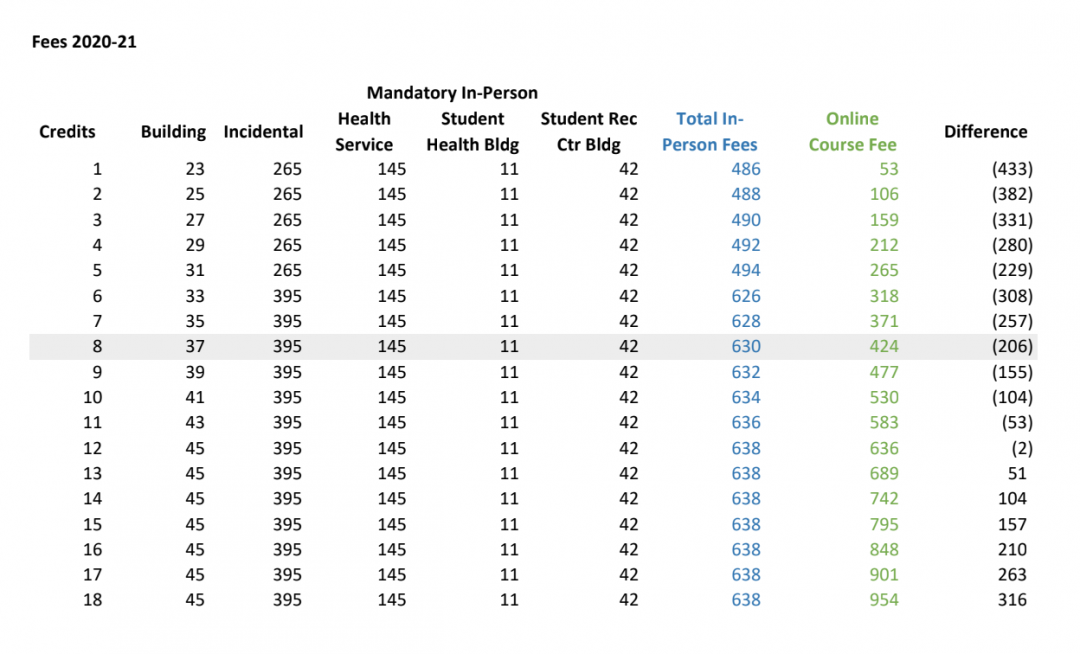Select the Credits column header
This screenshot has width=1080, height=654.
(67, 132)
